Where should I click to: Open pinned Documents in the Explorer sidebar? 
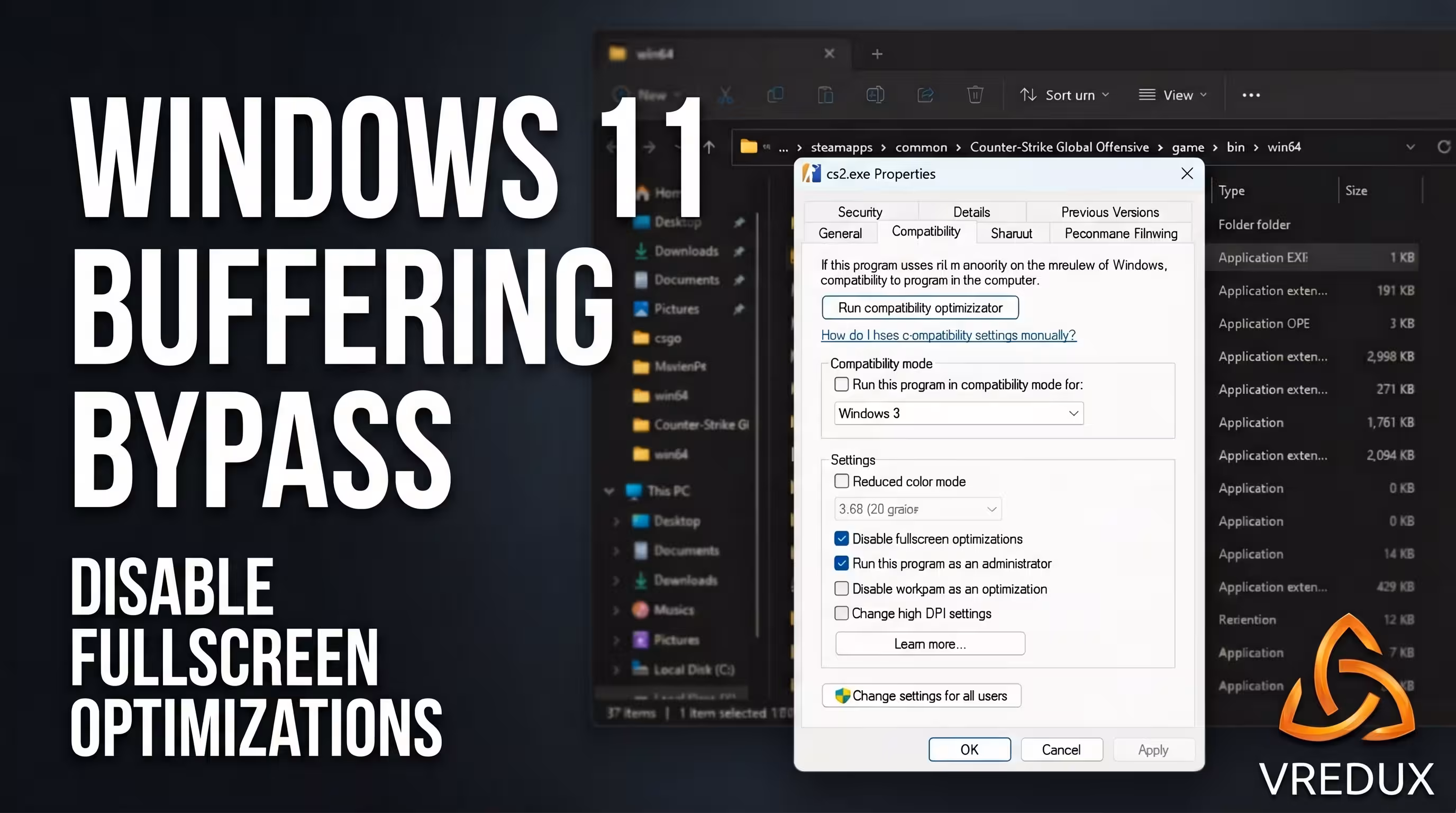687,280
